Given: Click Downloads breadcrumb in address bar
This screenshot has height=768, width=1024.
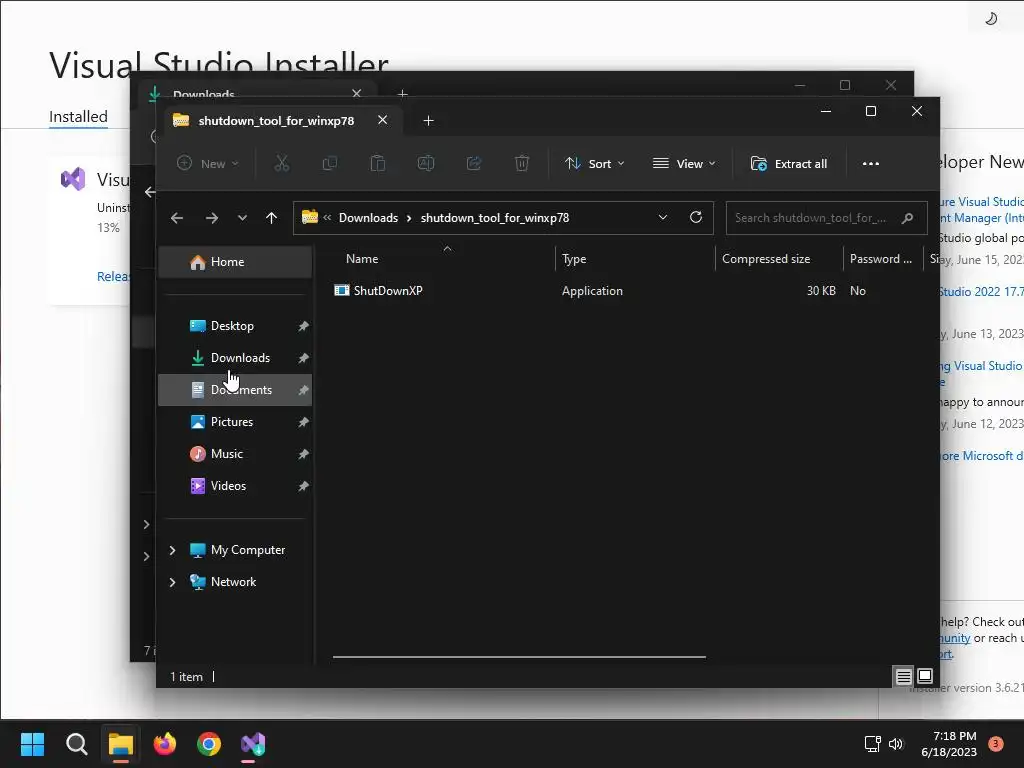Looking at the screenshot, I should 368,218.
